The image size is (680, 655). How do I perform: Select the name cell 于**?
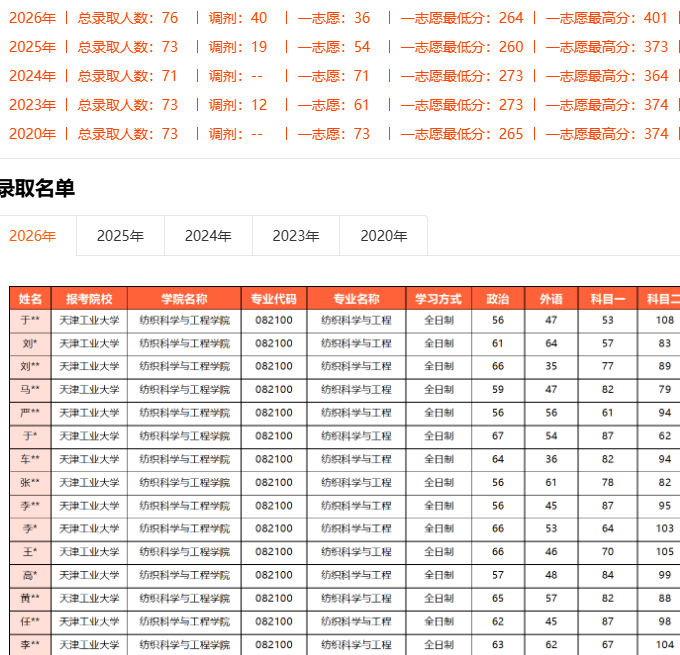(x=30, y=321)
